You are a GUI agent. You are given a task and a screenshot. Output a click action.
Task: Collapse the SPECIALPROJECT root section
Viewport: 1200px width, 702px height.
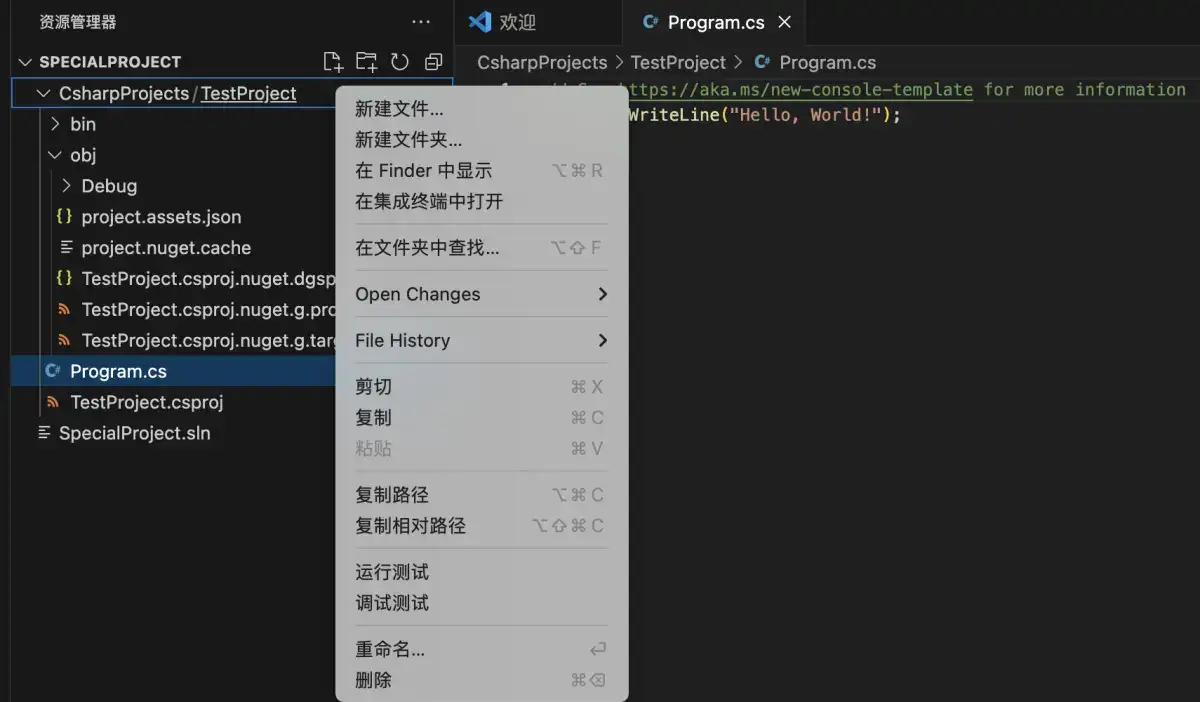pyautogui.click(x=25, y=62)
